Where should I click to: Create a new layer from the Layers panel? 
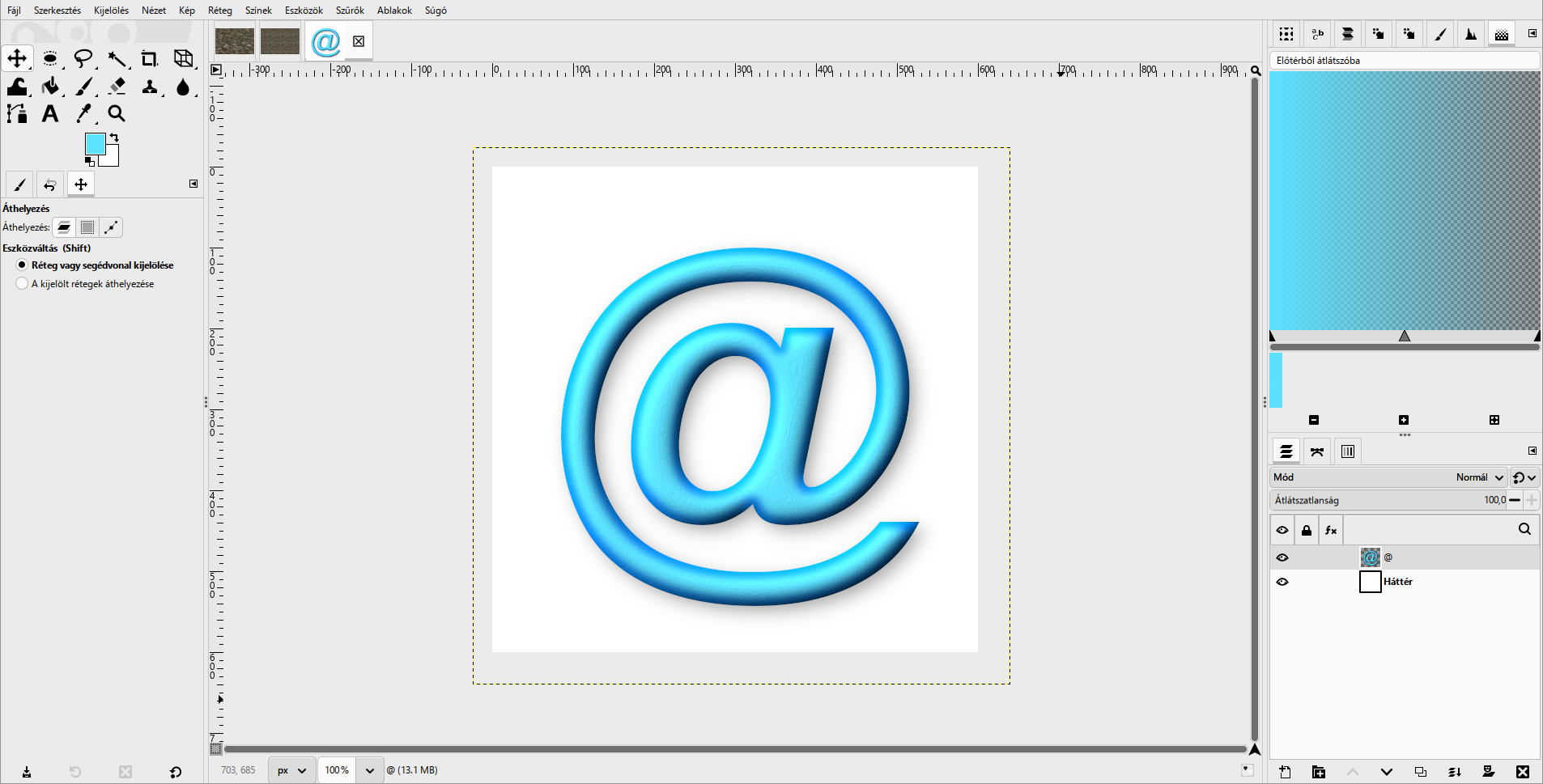click(1286, 772)
